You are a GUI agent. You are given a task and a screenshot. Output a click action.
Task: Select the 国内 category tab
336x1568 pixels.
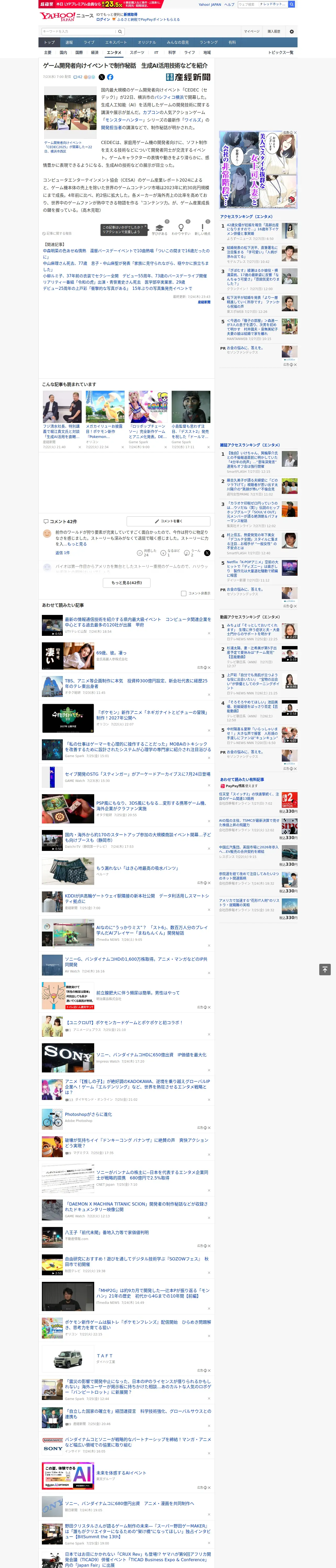63,52
